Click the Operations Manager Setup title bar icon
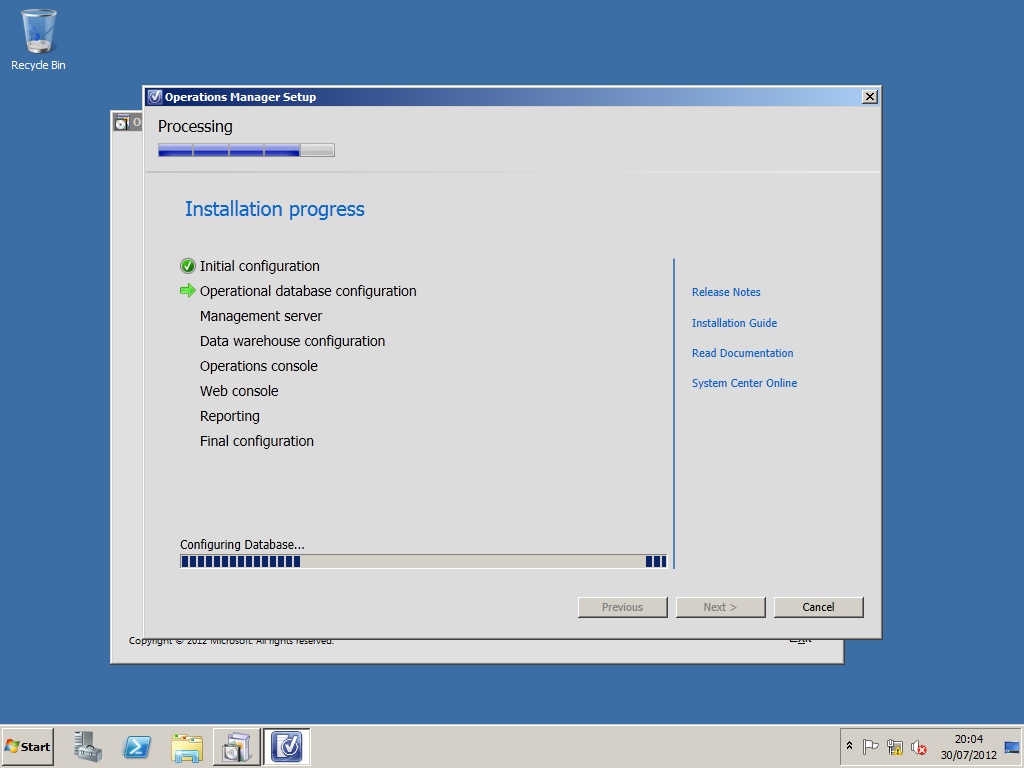 (x=154, y=97)
